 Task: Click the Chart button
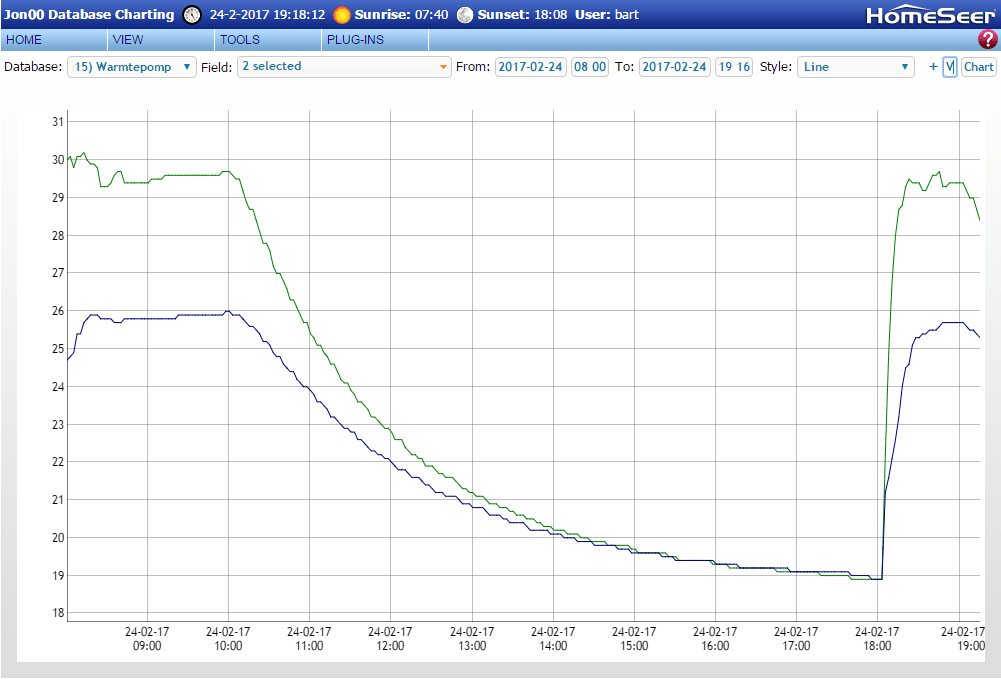(x=979, y=67)
